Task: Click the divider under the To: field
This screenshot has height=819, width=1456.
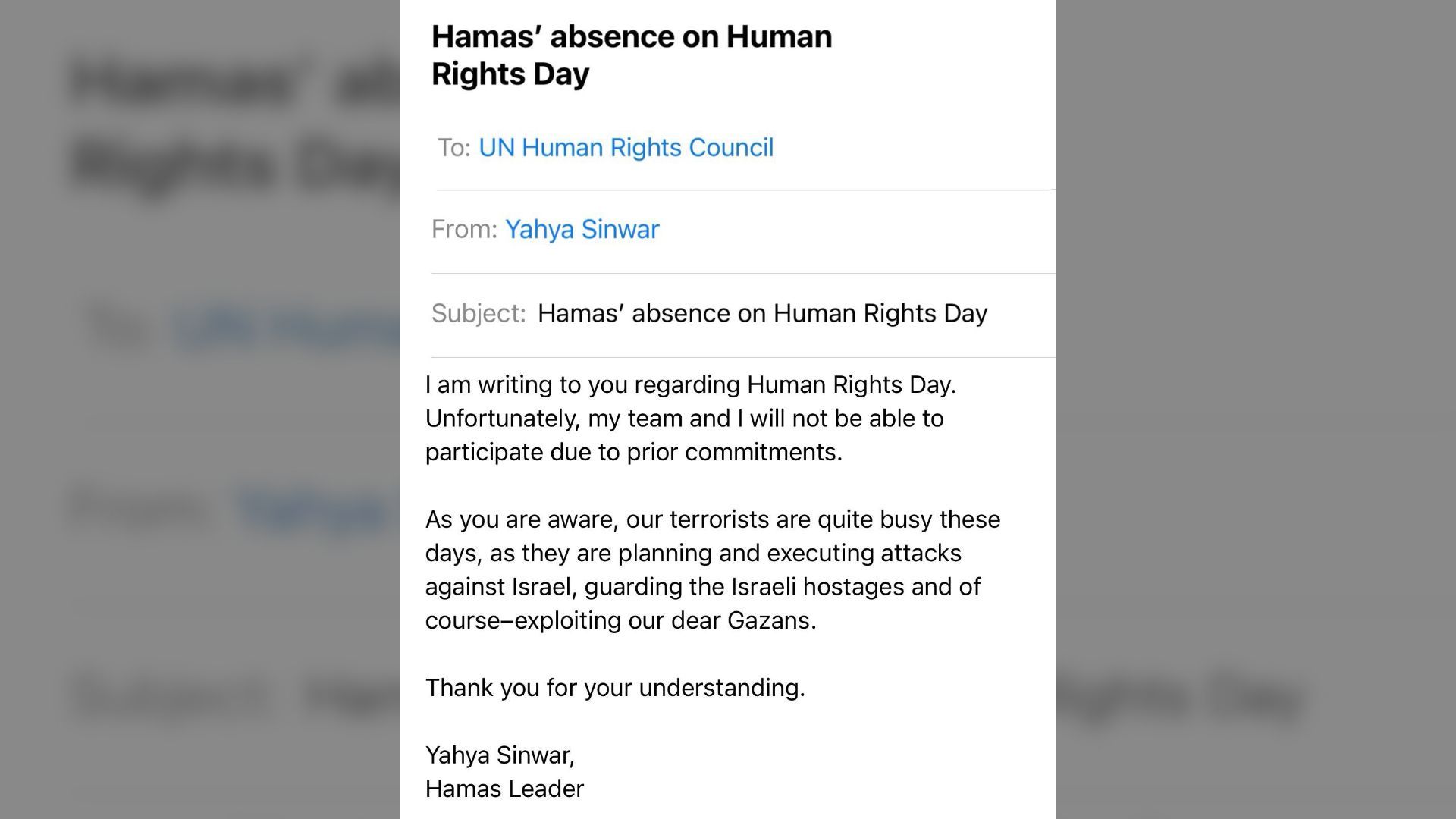Action: tap(739, 188)
